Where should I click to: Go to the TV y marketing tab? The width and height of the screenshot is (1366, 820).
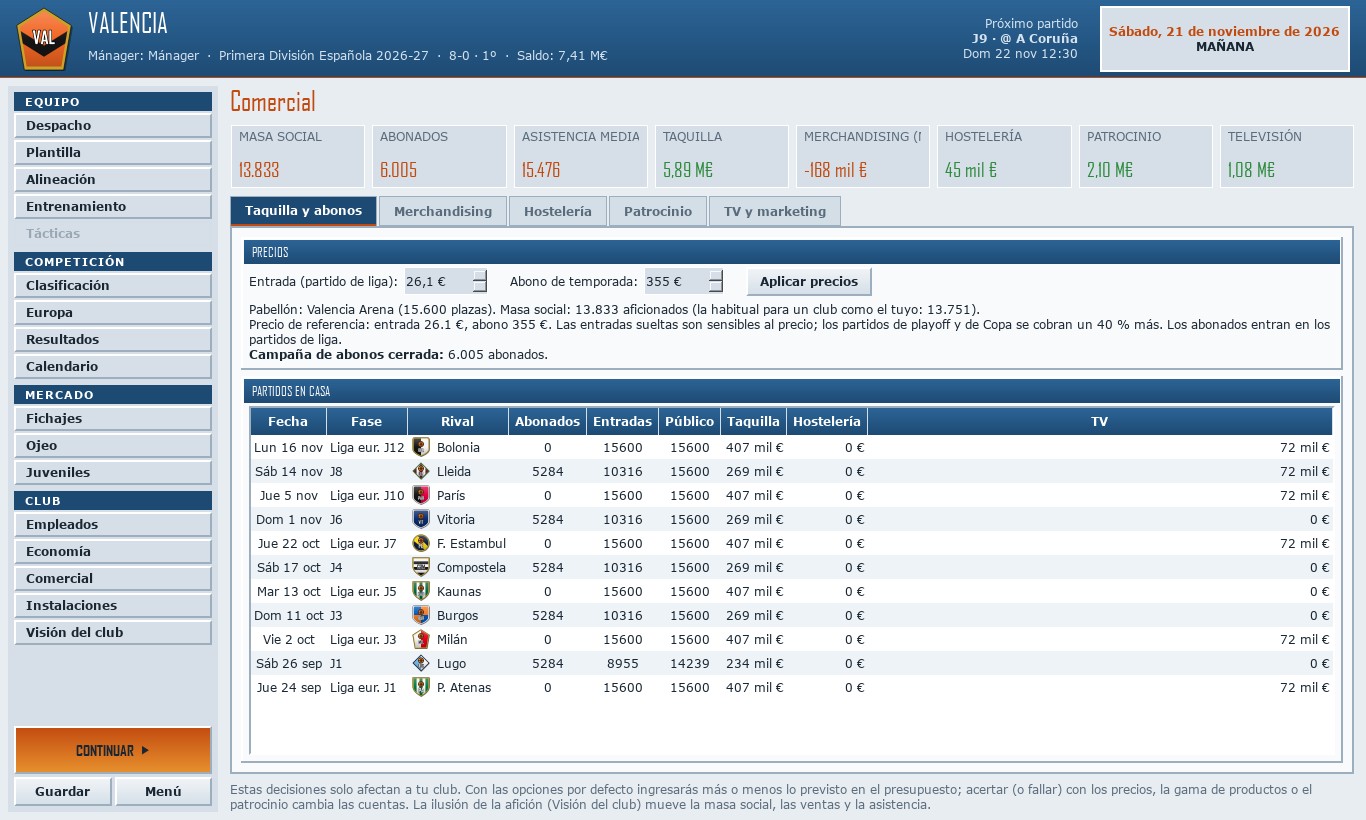coord(775,212)
